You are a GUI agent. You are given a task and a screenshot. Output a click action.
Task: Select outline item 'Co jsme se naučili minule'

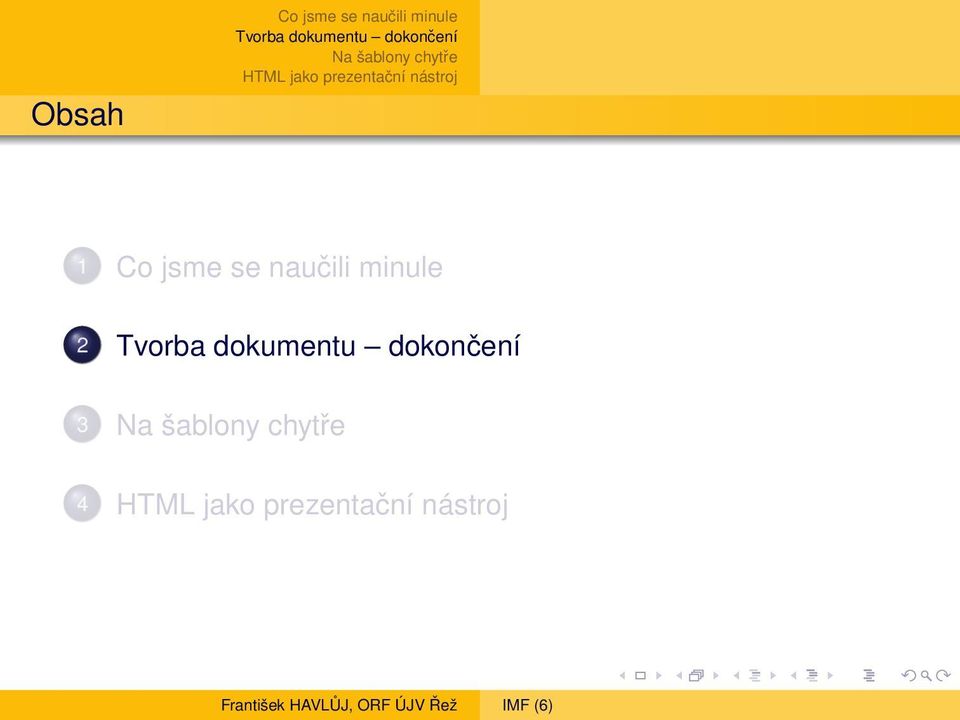pos(279,268)
